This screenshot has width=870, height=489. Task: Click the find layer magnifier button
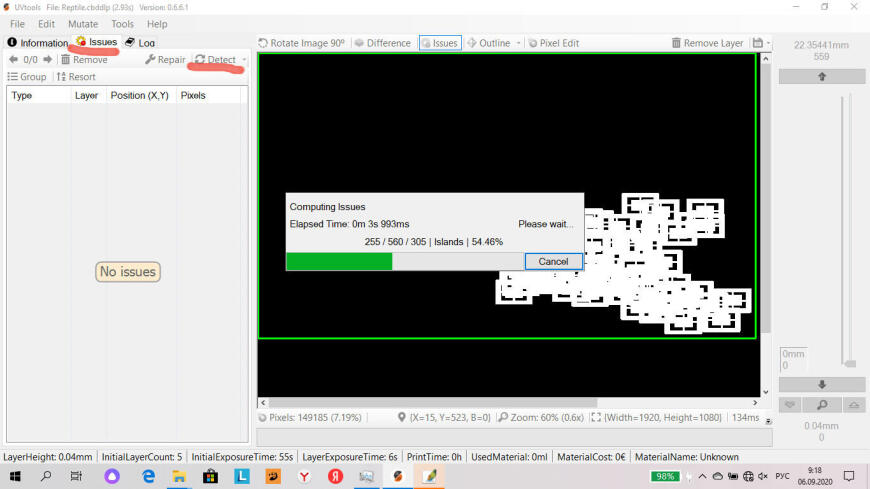pyautogui.click(x=822, y=405)
